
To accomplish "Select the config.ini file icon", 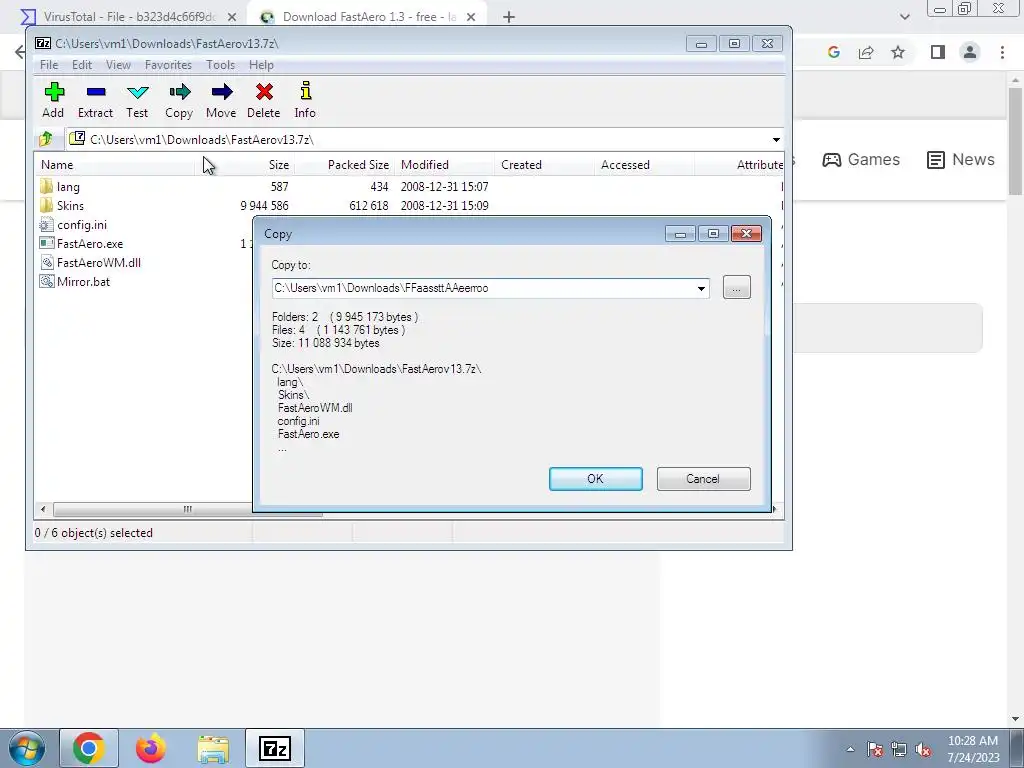I will [x=46, y=225].
